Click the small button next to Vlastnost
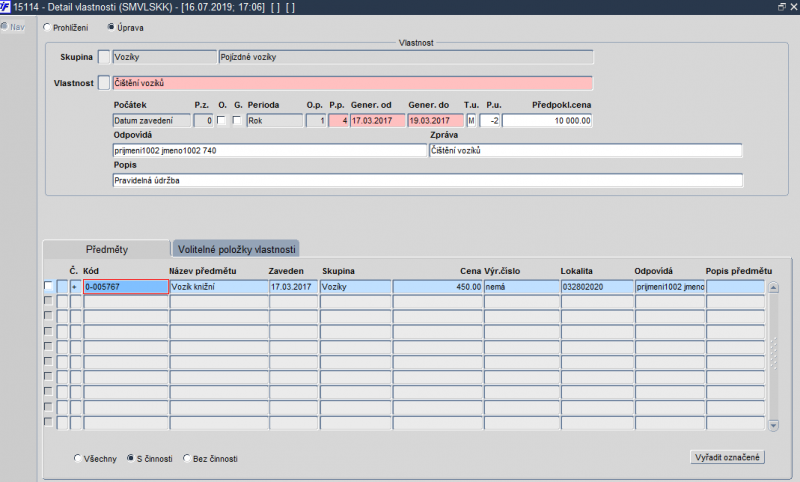Viewport: 800px width, 482px height. click(x=104, y=83)
